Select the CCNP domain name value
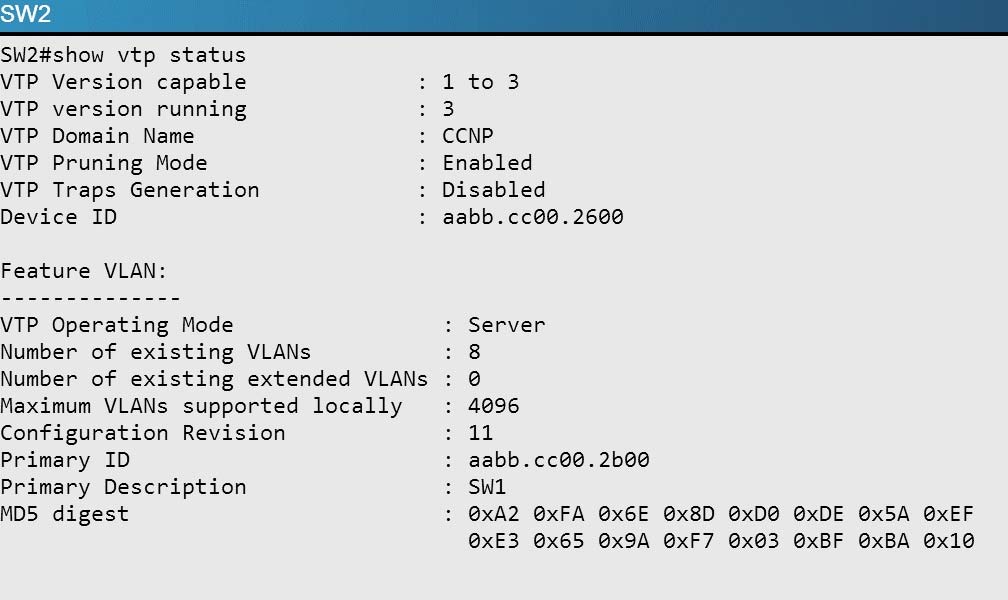The height and width of the screenshot is (600, 1008). click(x=467, y=136)
